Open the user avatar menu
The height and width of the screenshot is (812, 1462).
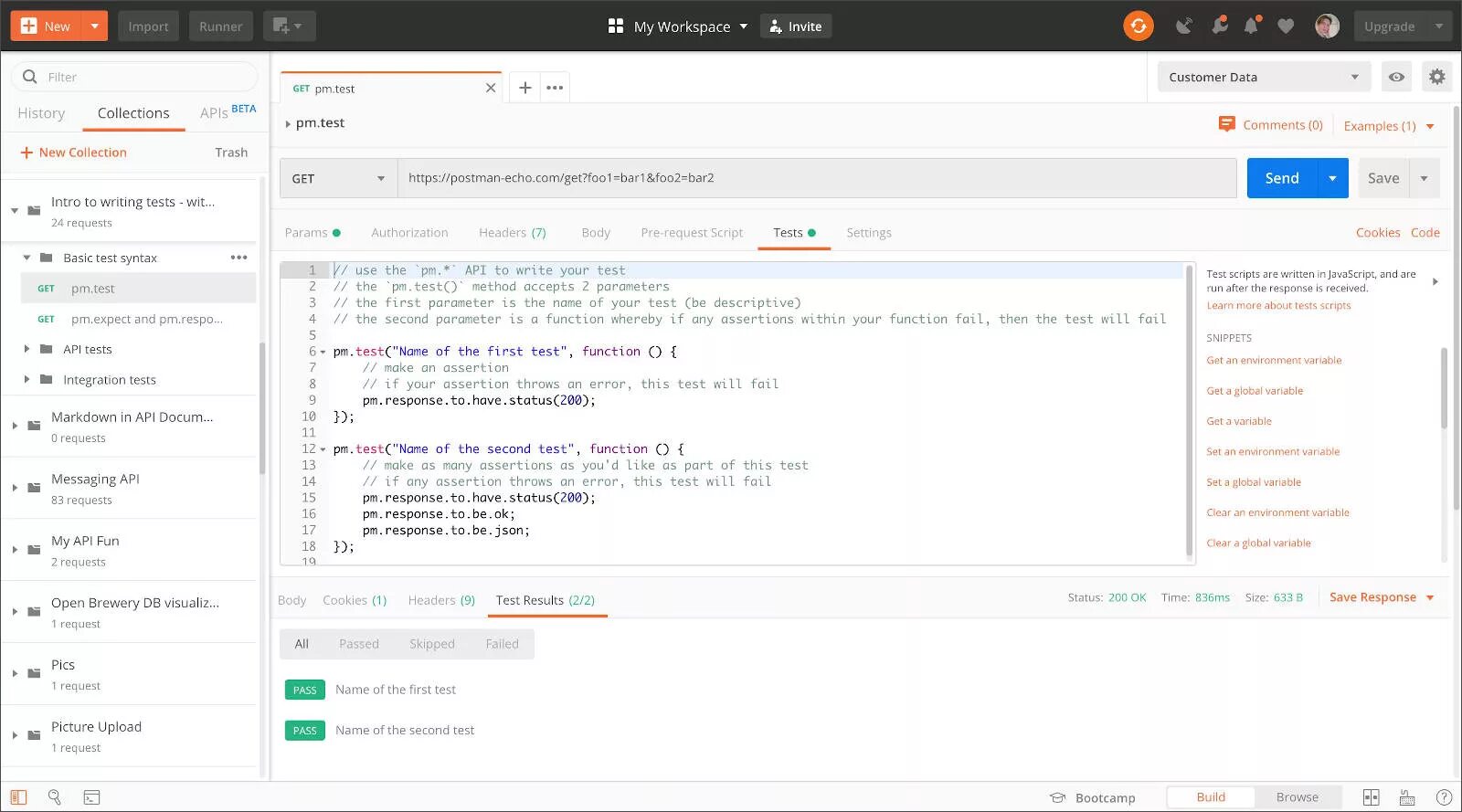1327,26
